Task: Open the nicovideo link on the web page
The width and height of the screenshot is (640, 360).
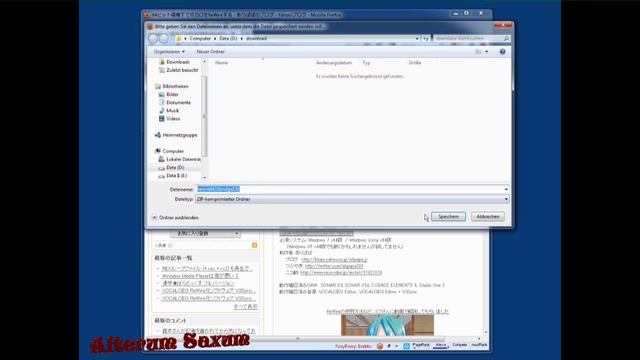Action: tap(341, 273)
